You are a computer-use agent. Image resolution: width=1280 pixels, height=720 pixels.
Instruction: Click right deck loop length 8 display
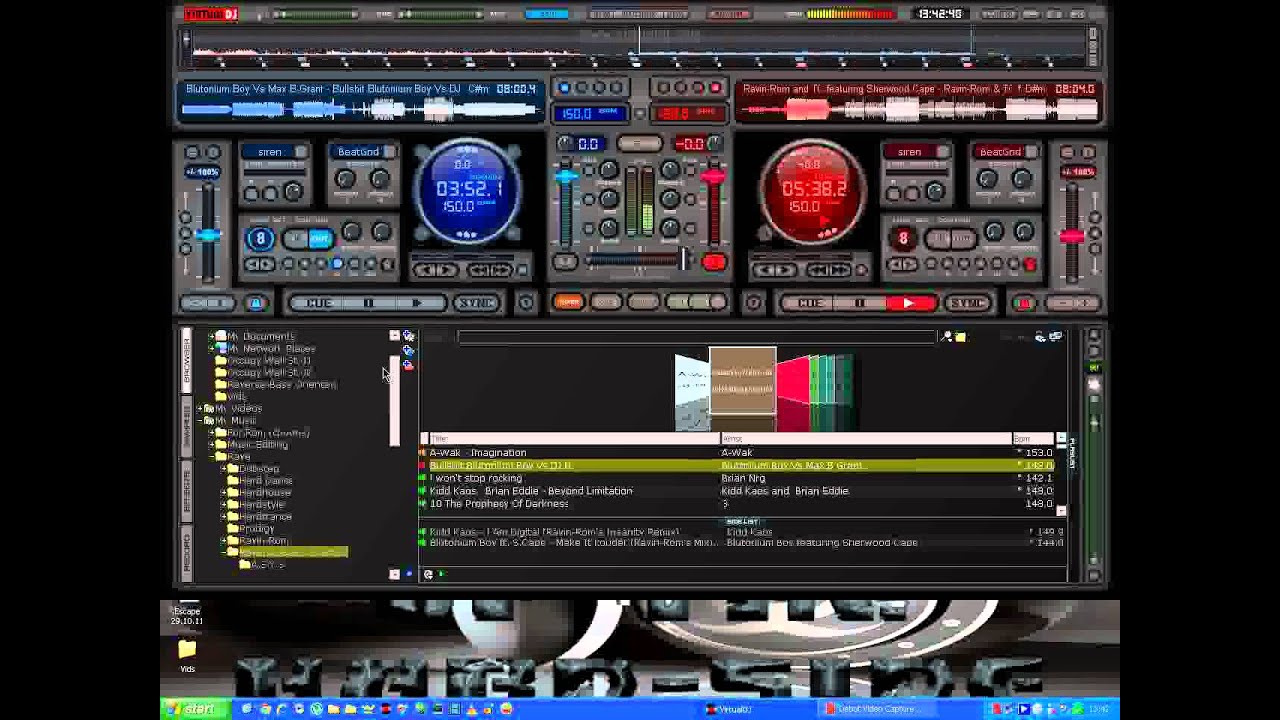[x=903, y=238]
